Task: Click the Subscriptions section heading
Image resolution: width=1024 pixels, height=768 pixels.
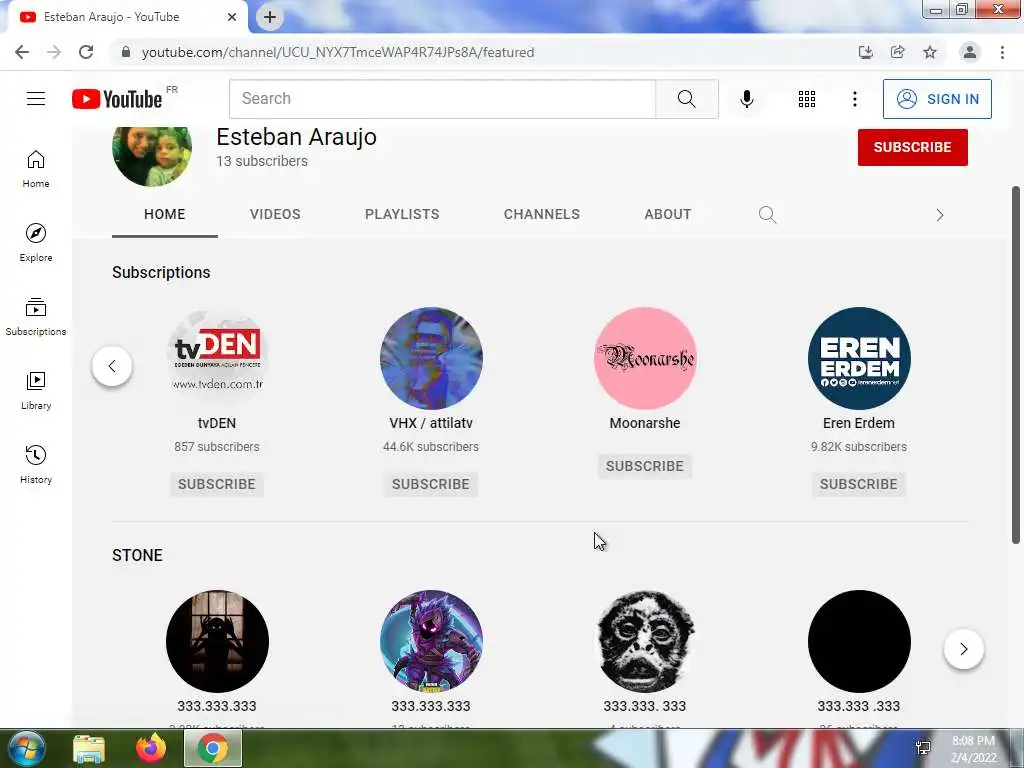Action: coord(161,272)
